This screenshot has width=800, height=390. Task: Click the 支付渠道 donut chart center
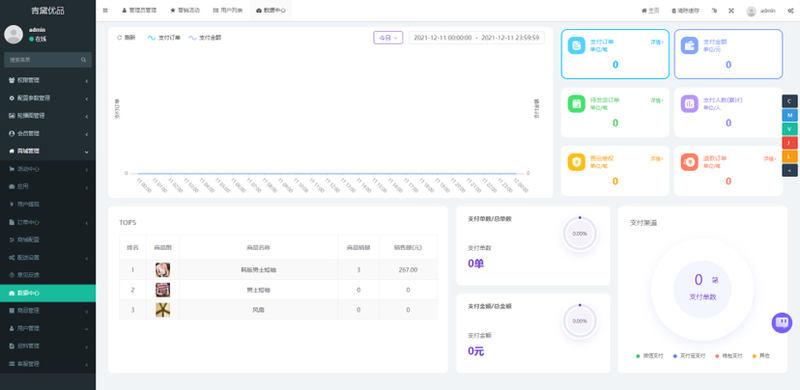click(x=703, y=289)
